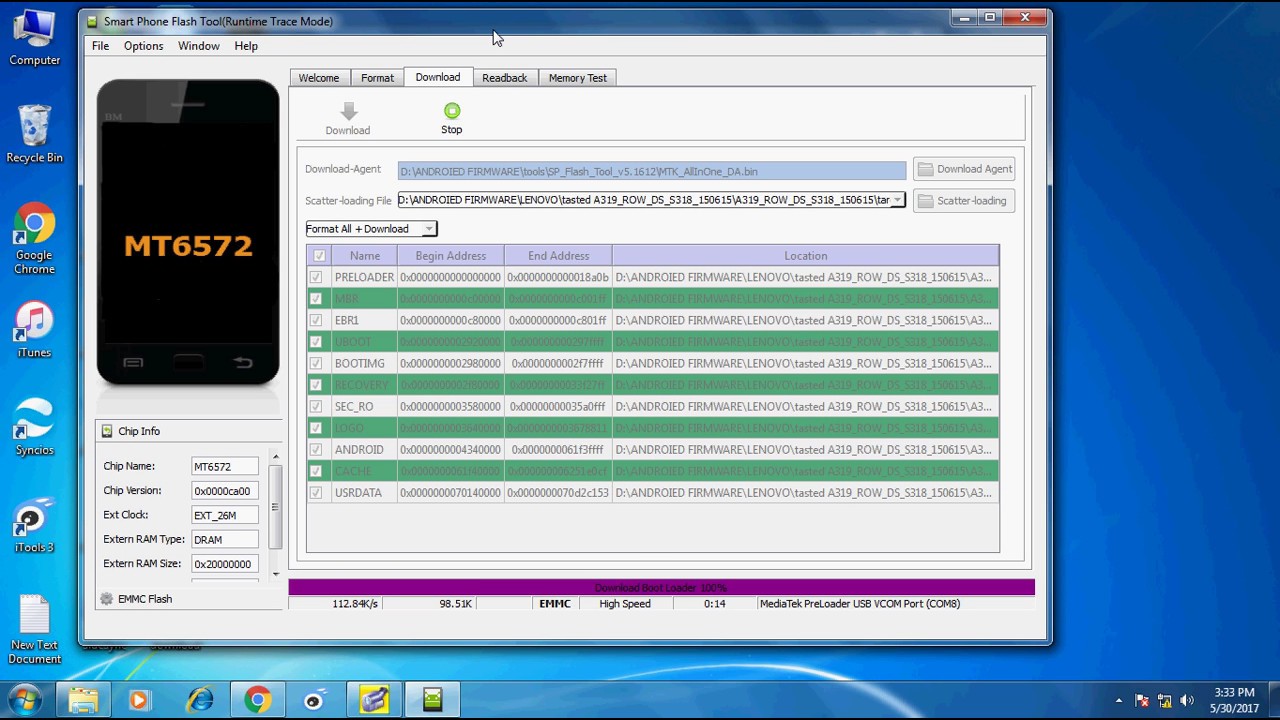Click the Download Agent folder button

pos(964,169)
